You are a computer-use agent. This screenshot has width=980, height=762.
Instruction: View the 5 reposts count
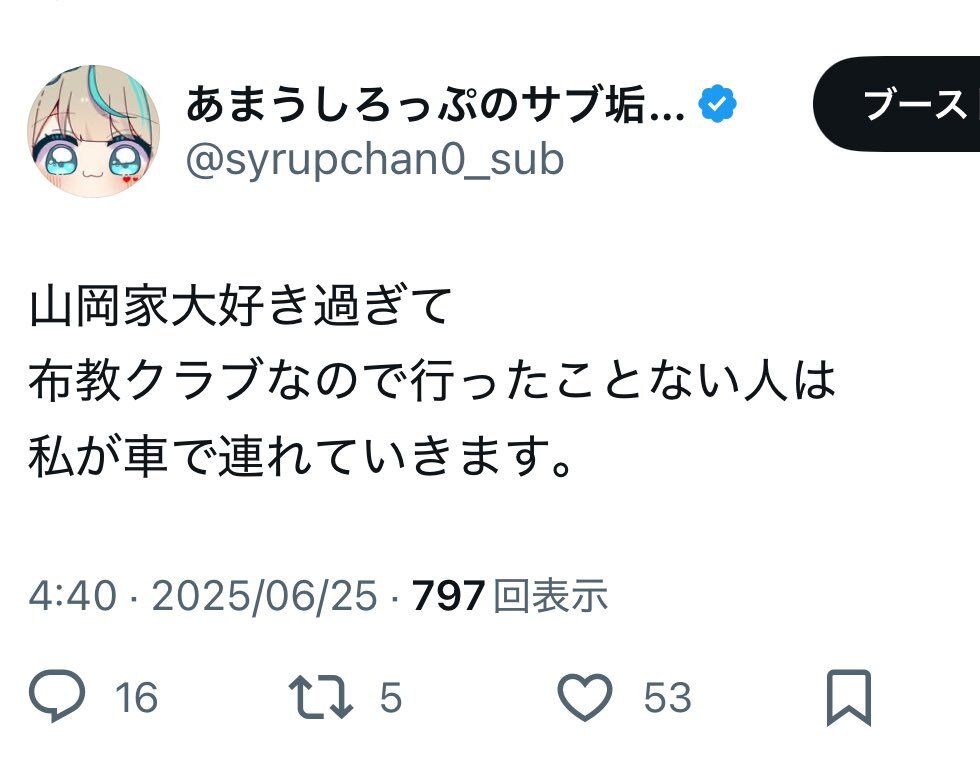[391, 698]
